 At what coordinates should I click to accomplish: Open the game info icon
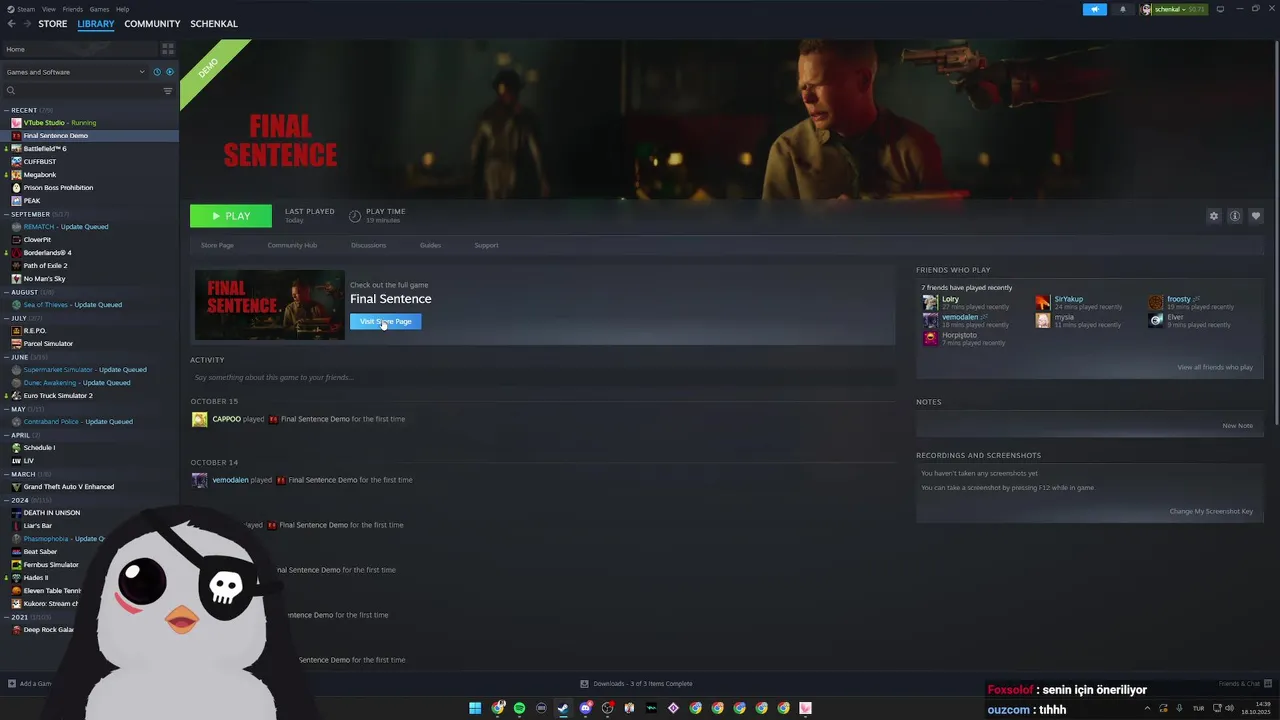1235,216
